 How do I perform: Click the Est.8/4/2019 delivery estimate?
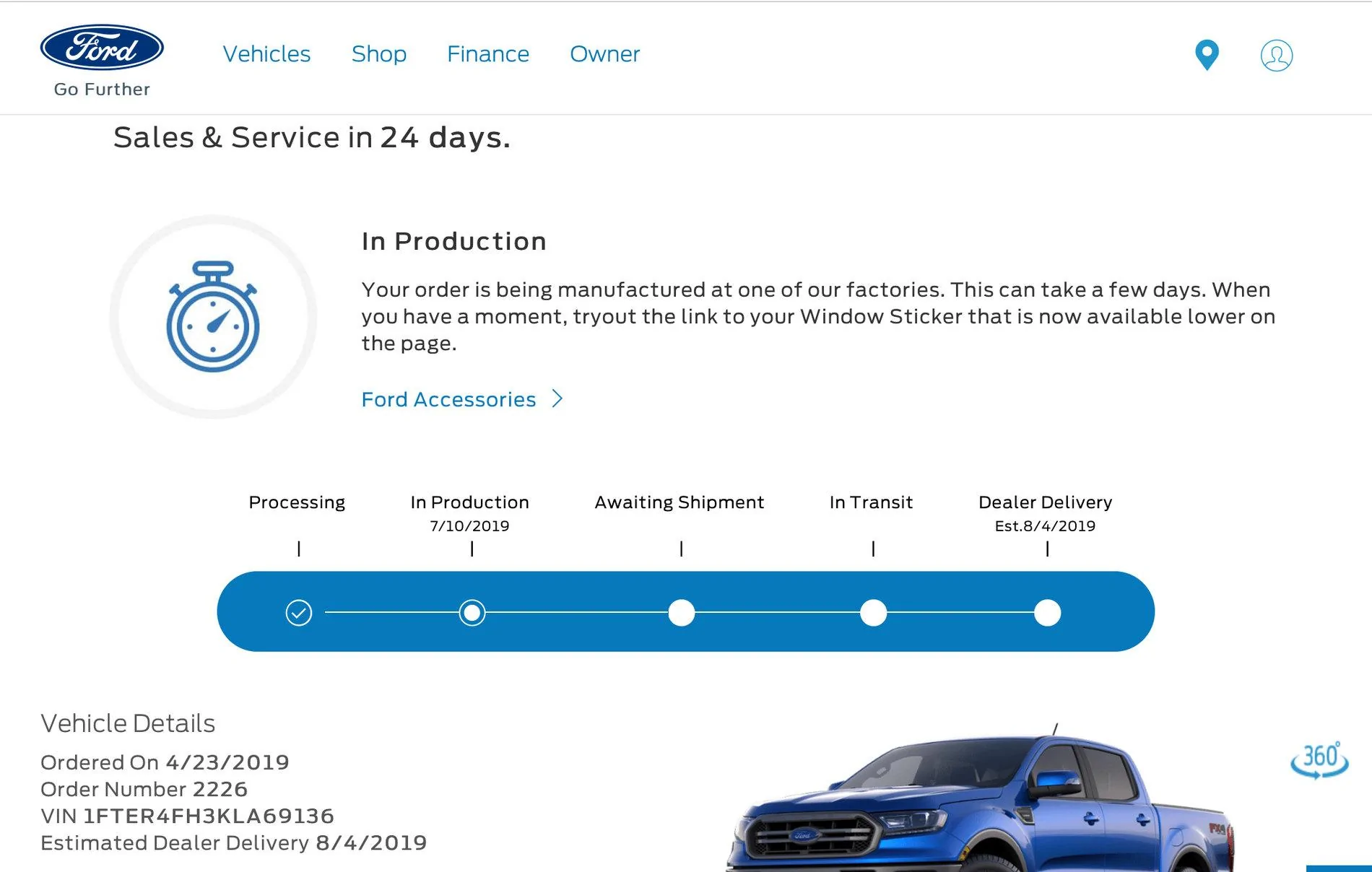coord(1045,526)
